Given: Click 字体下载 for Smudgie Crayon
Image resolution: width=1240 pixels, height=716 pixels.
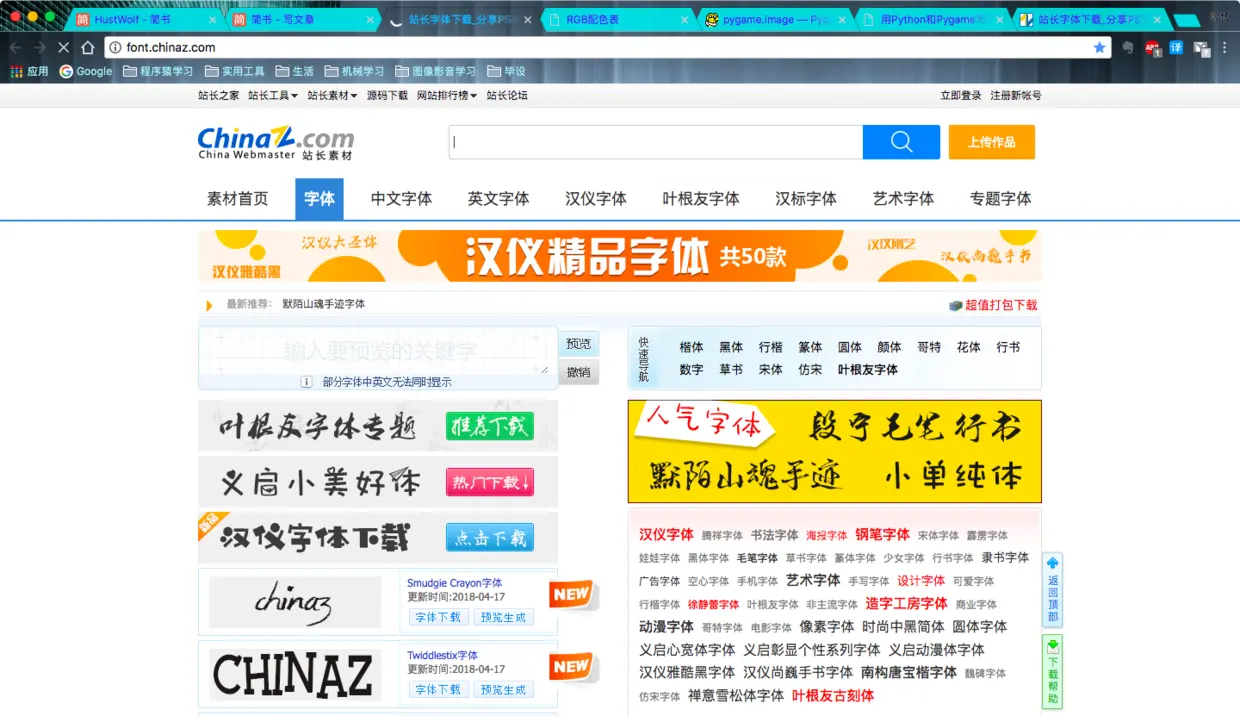Looking at the screenshot, I should click(x=438, y=617).
